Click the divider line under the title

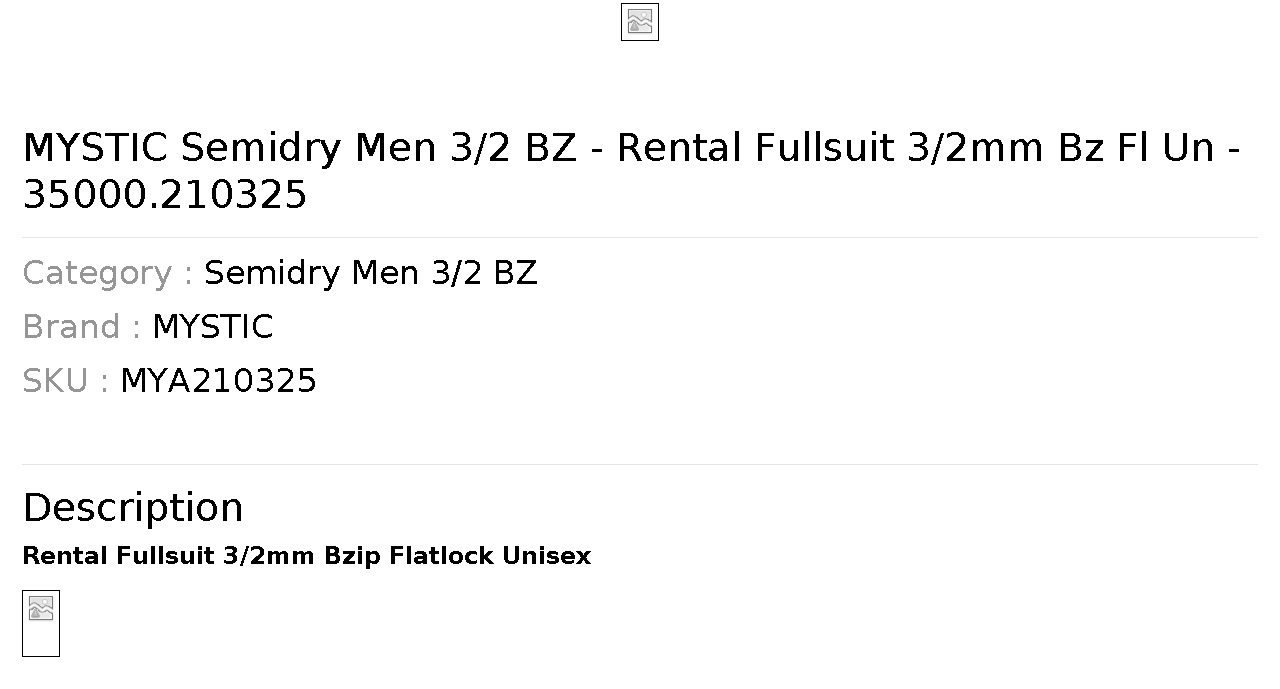[x=640, y=237]
